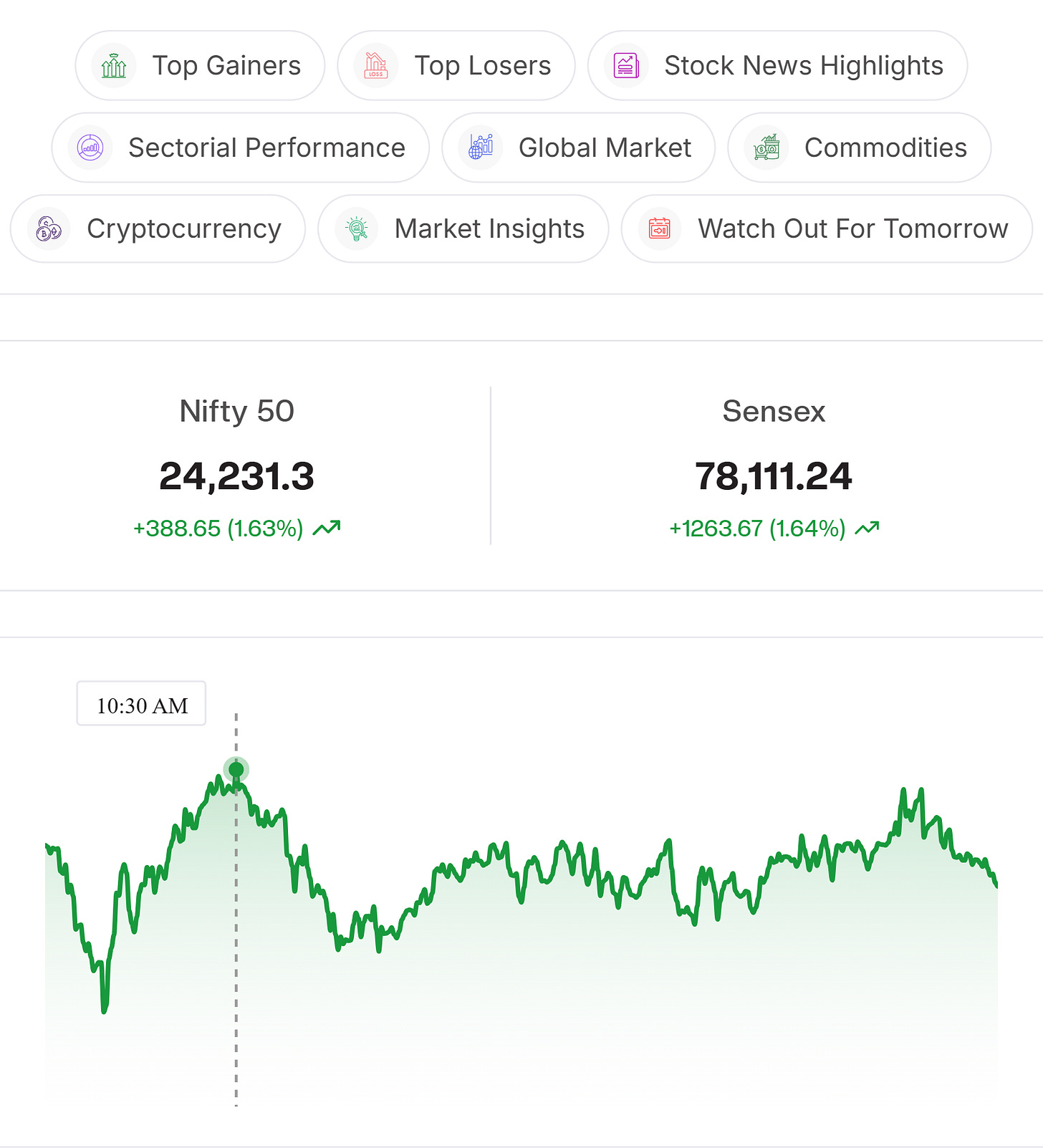Click the 10:30 AM chart tooltip
The image size is (1043, 1148).
141,703
